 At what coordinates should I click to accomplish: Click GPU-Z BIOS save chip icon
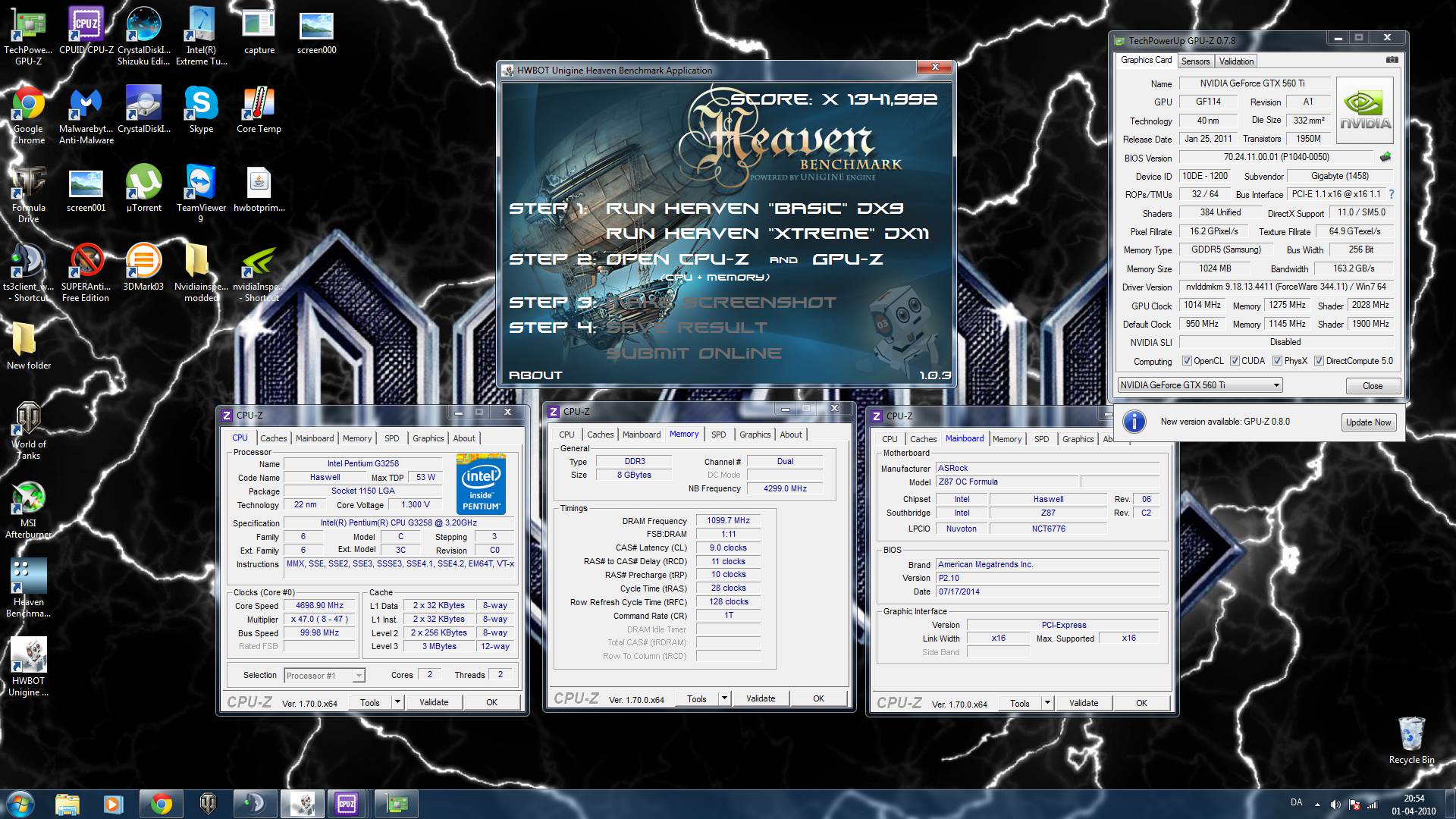pyautogui.click(x=1385, y=157)
